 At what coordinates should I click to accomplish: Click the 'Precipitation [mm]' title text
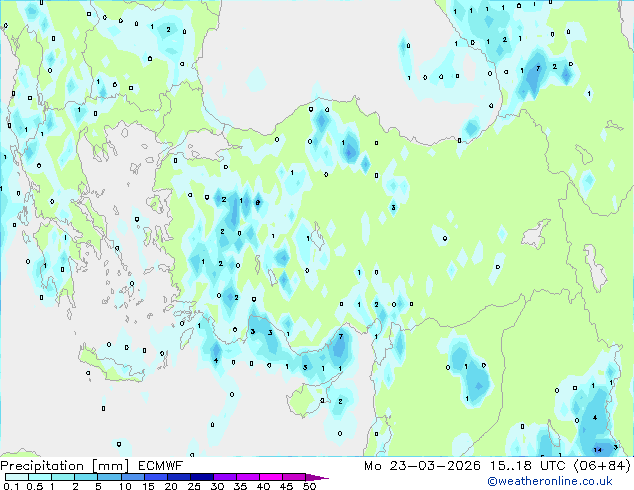(65, 466)
